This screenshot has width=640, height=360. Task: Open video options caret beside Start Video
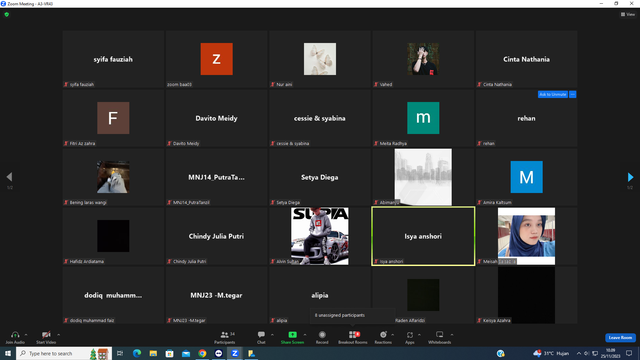point(59,335)
